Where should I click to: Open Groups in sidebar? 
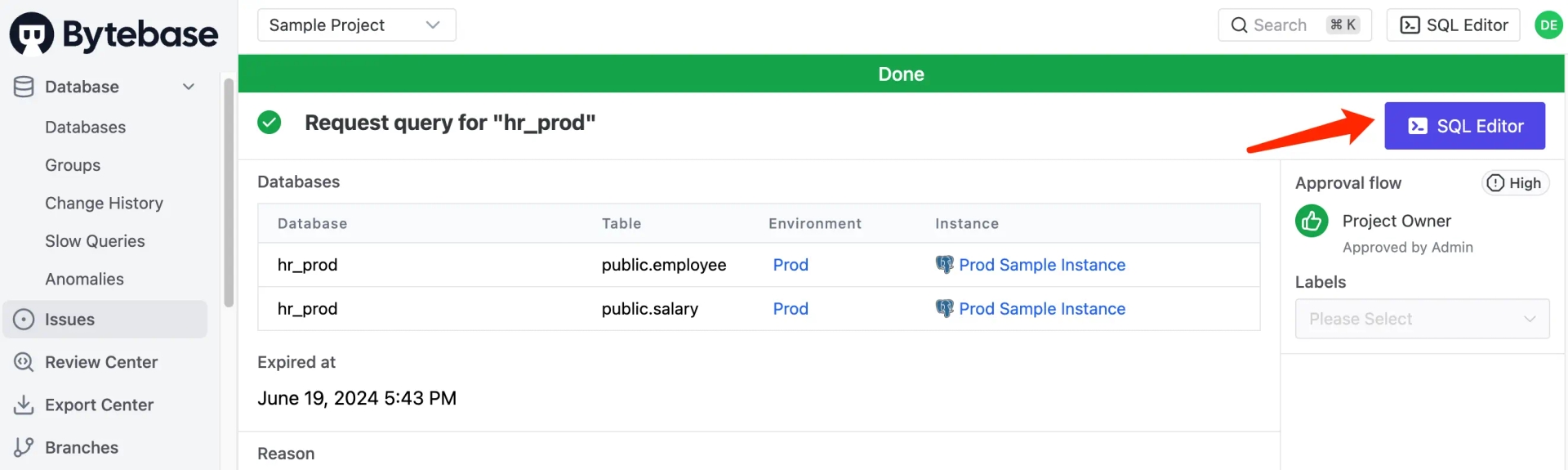pos(73,165)
